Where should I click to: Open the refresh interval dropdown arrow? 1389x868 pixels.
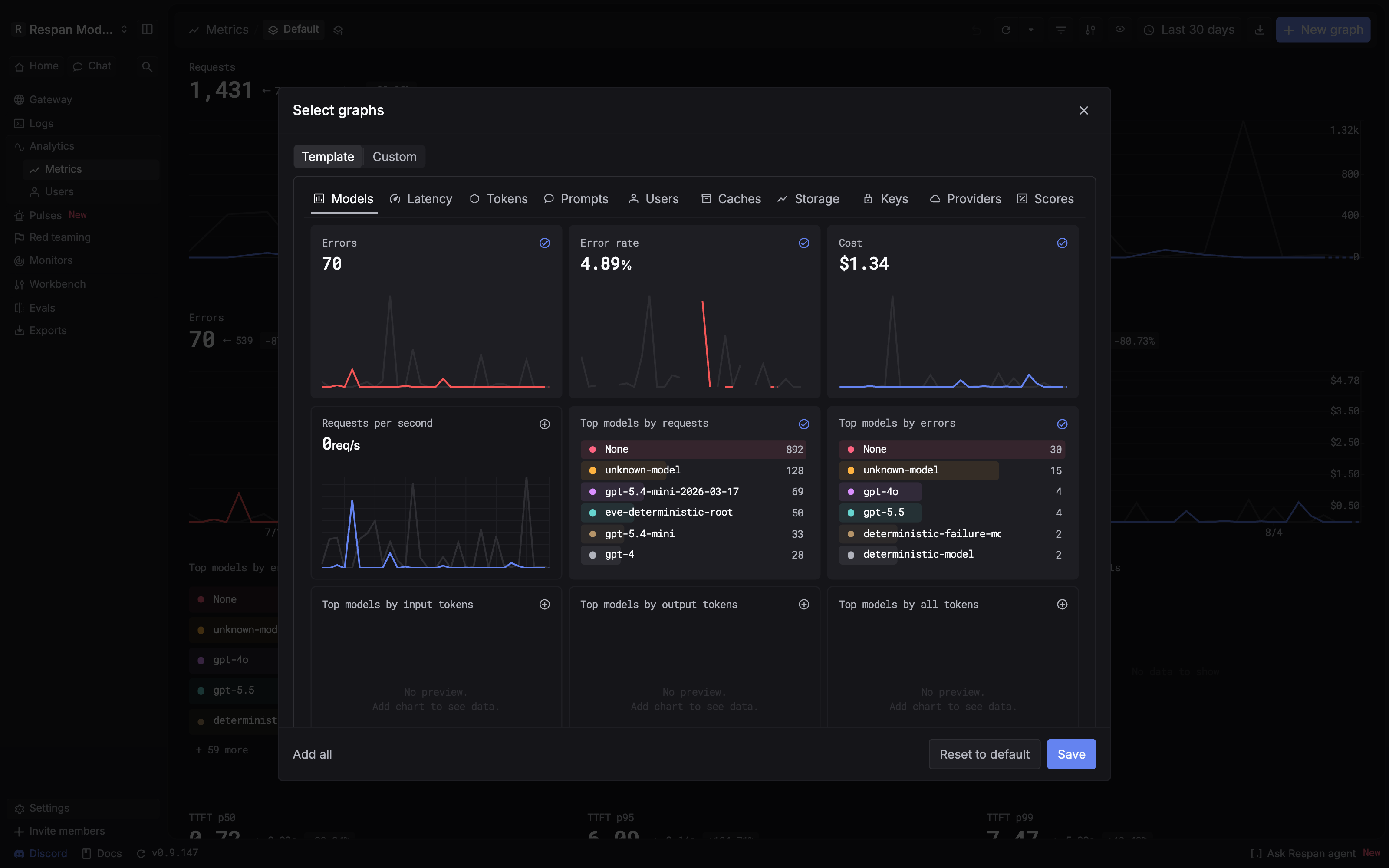tap(1031, 30)
